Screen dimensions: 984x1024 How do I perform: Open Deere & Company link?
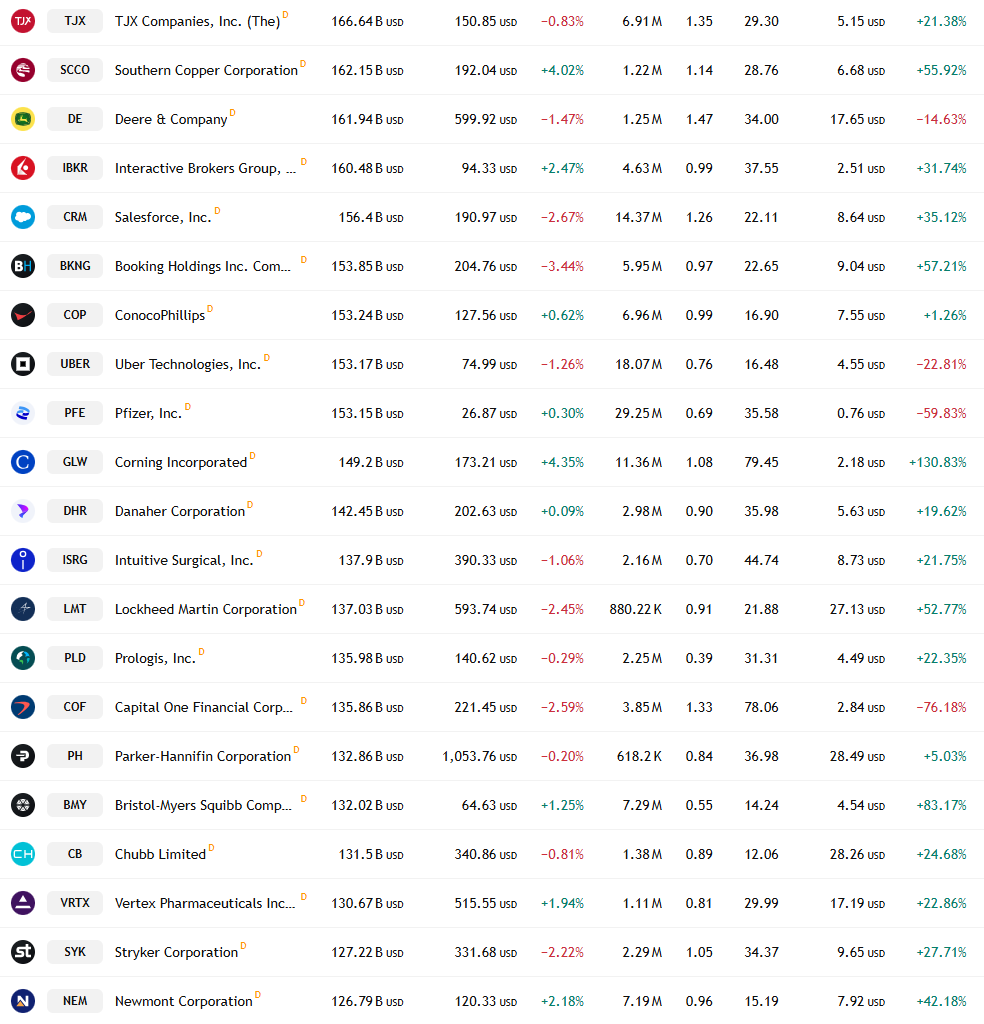click(171, 120)
